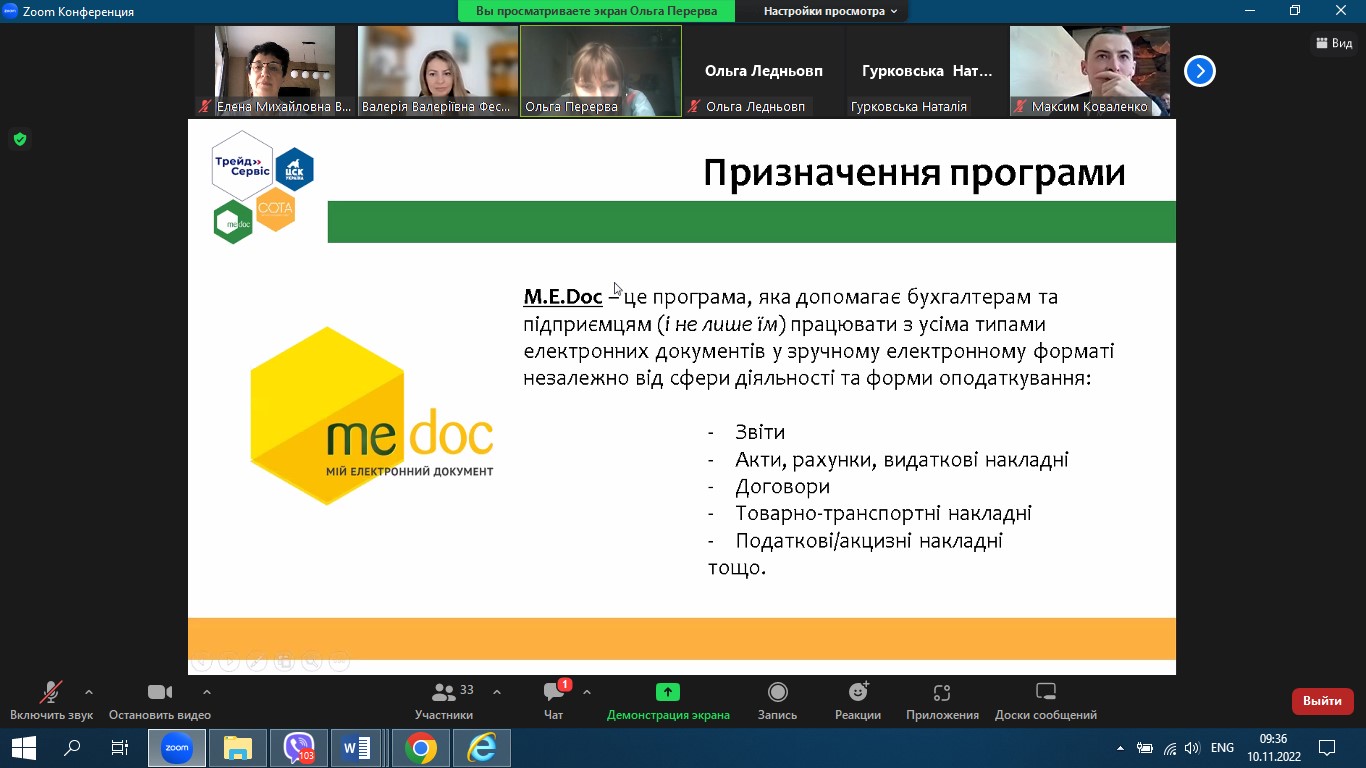Click volume speaker icon in tray
1366x768 pixels.
pyautogui.click(x=1191, y=748)
